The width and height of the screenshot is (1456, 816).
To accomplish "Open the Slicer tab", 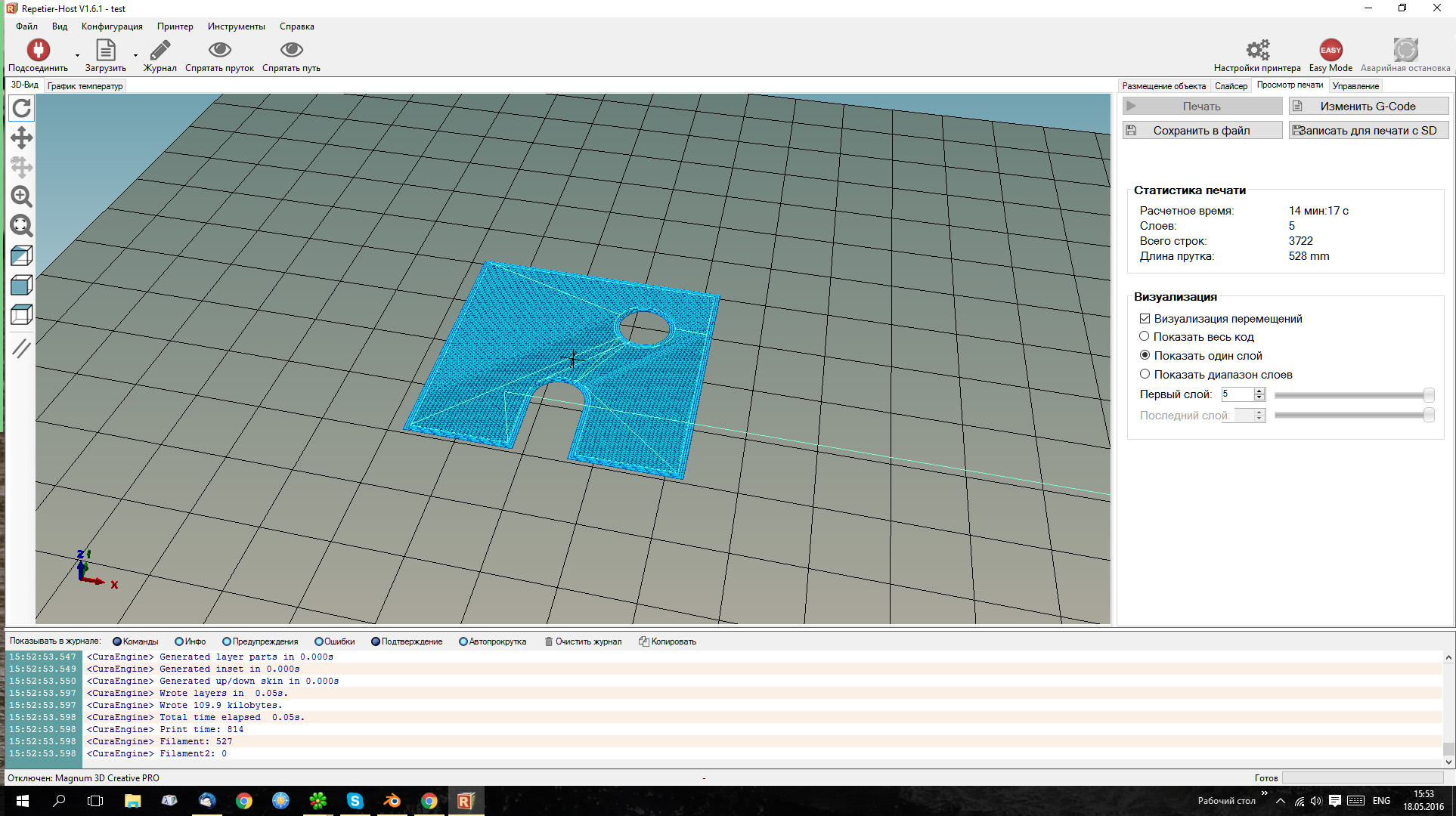I will [x=1231, y=86].
